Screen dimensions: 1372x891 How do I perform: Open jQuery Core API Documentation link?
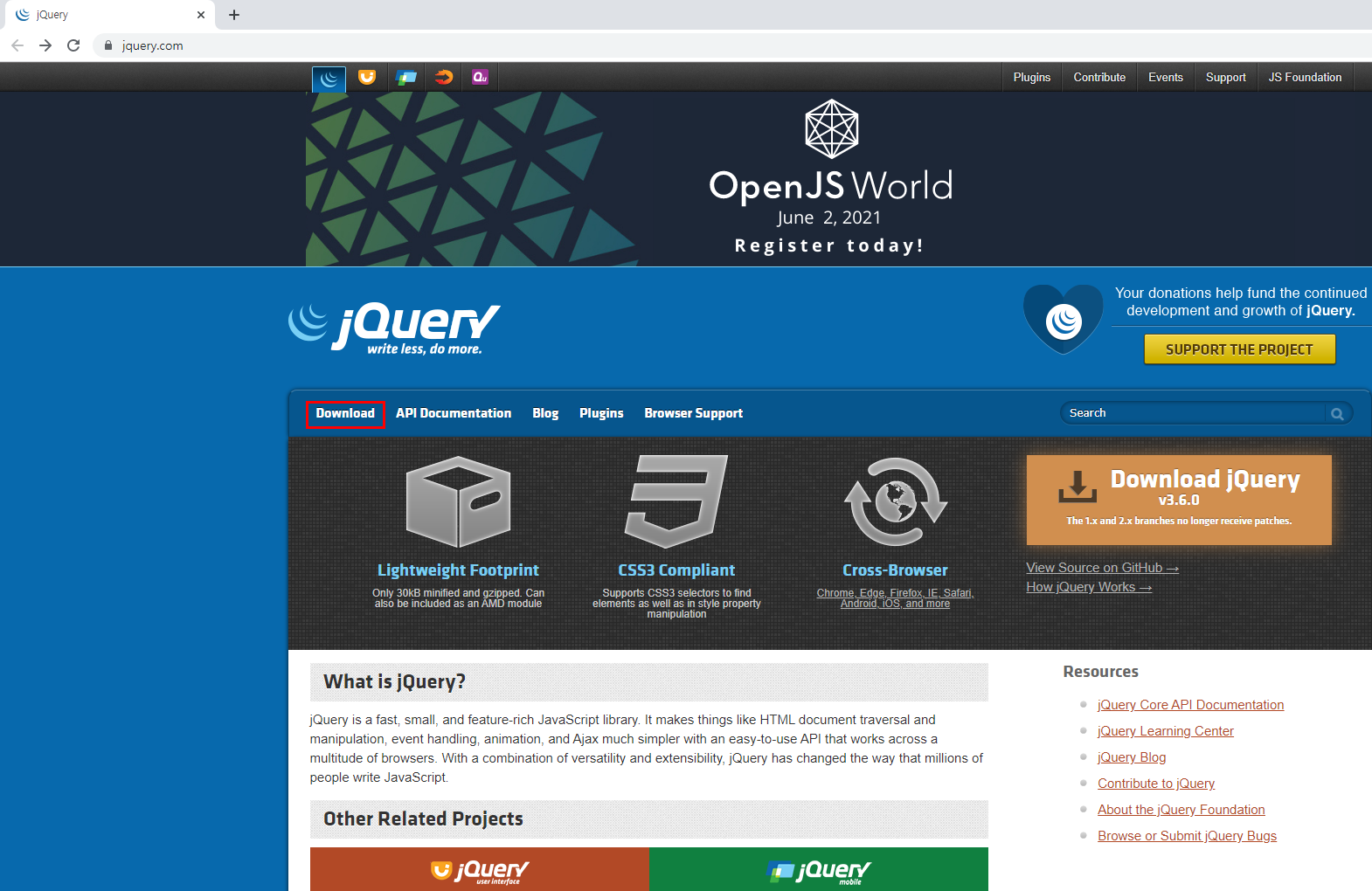[x=1190, y=705]
